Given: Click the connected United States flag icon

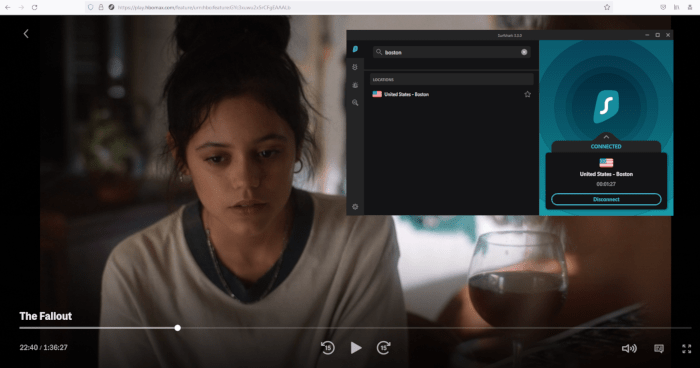Looking at the screenshot, I should 606,163.
